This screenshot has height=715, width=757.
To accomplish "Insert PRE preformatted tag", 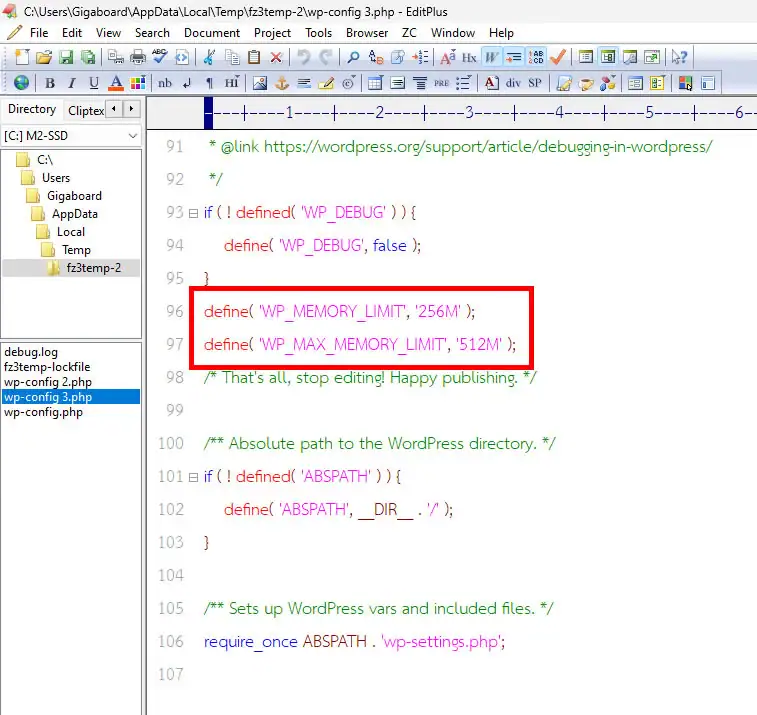I will [x=441, y=83].
